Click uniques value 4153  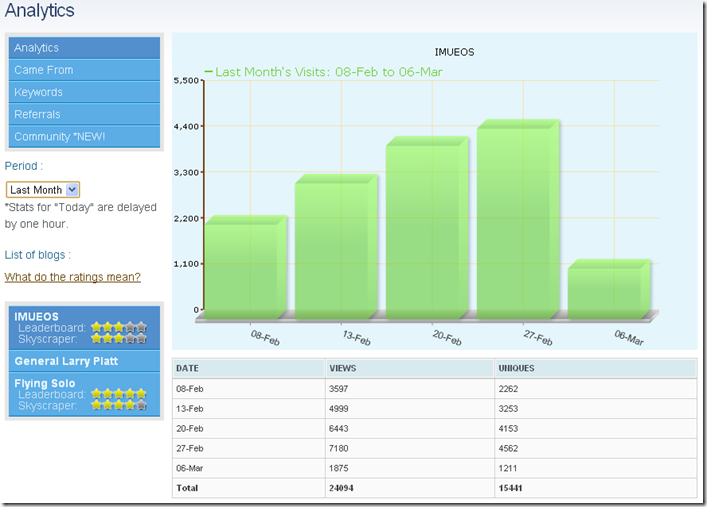tap(508, 429)
